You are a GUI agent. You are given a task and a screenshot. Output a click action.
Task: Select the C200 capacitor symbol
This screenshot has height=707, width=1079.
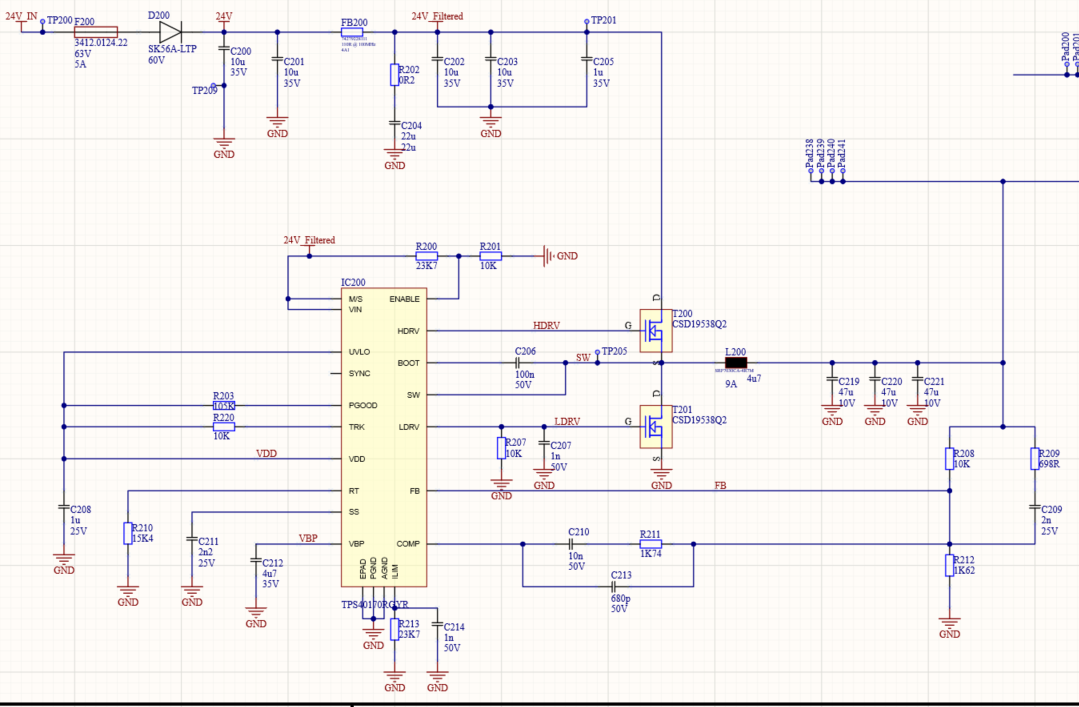pos(224,49)
